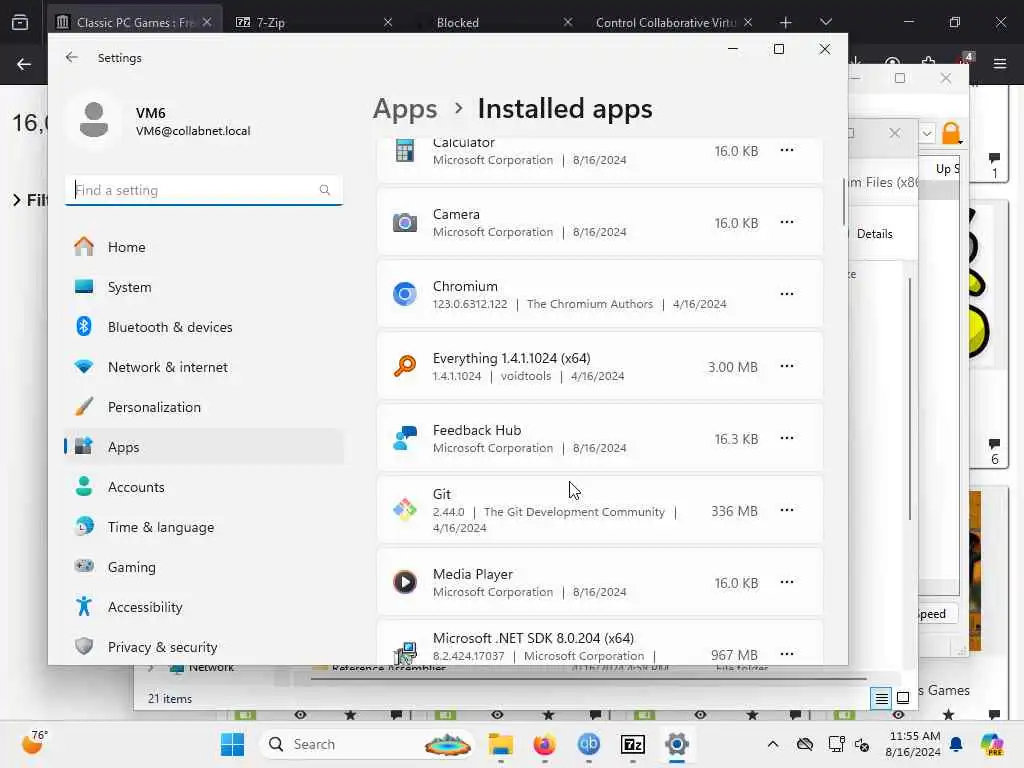
Task: Open Firefox from the taskbar
Action: [545, 744]
